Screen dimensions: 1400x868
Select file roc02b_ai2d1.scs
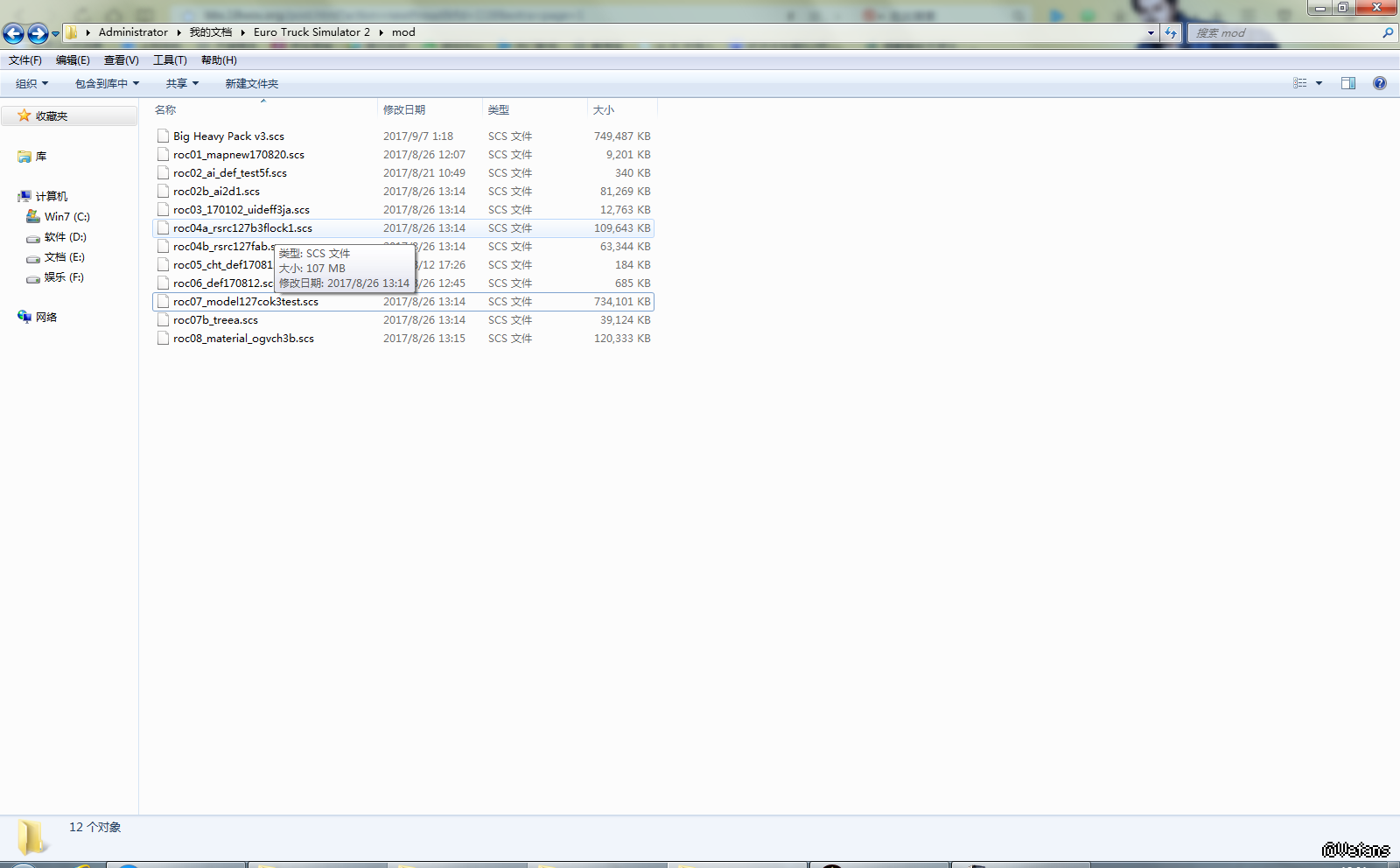click(x=403, y=192)
